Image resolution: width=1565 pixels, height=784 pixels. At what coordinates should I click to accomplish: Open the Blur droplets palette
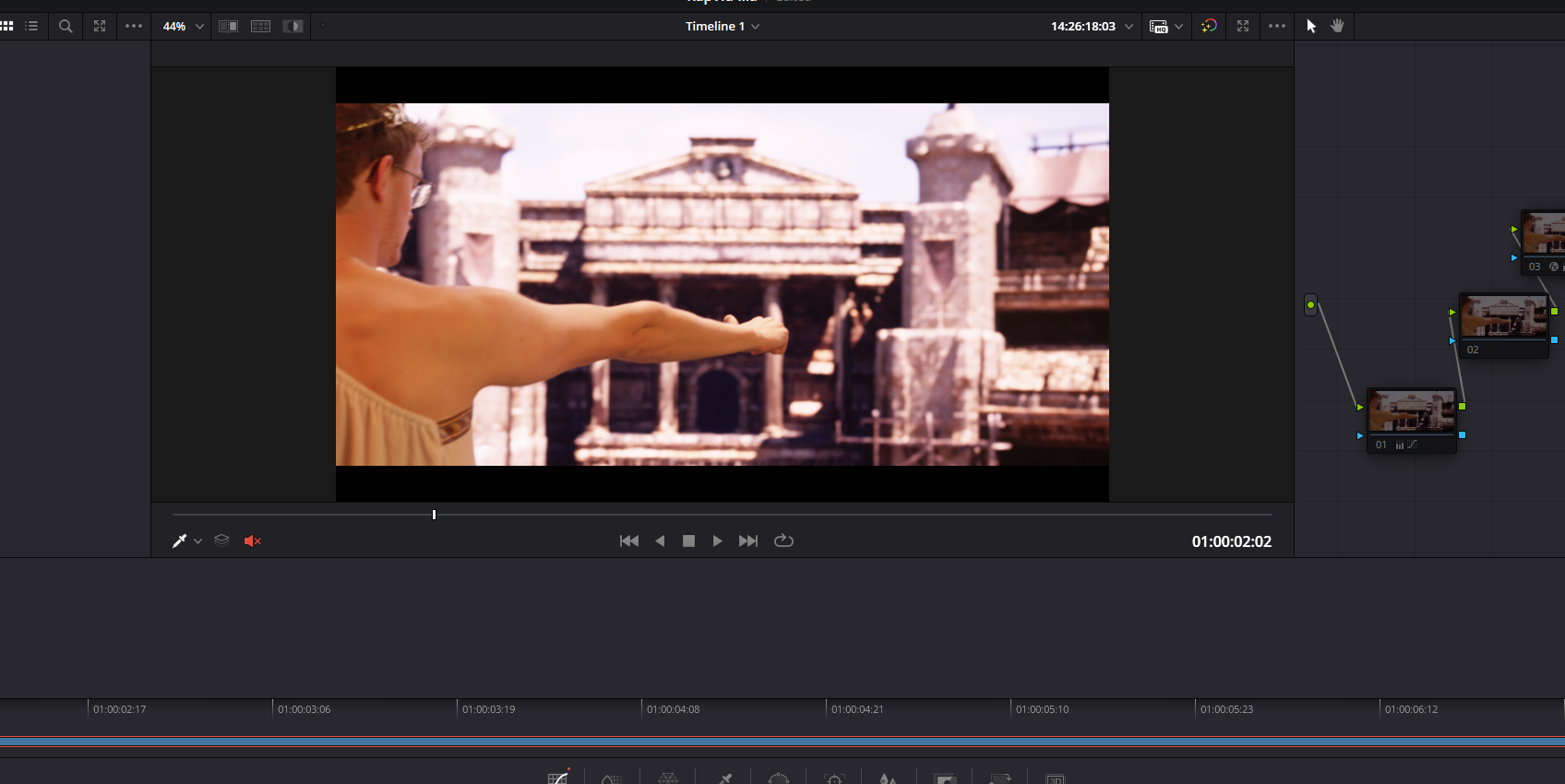[x=888, y=778]
